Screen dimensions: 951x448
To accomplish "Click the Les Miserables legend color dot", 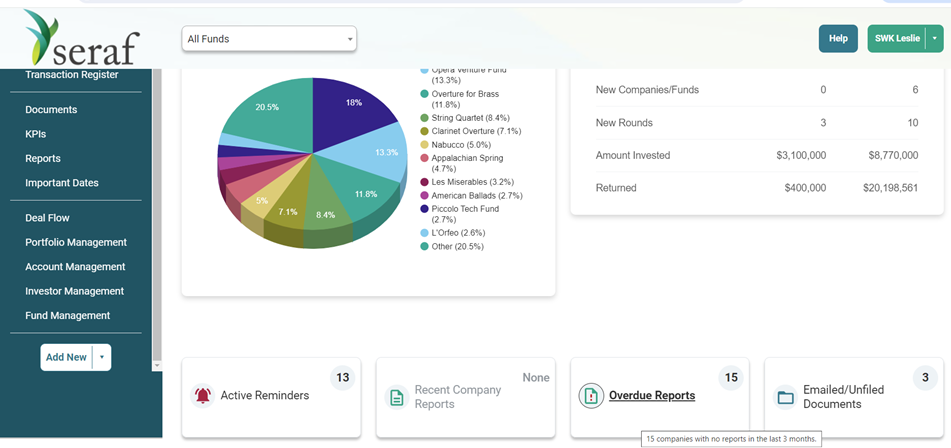I will point(425,182).
